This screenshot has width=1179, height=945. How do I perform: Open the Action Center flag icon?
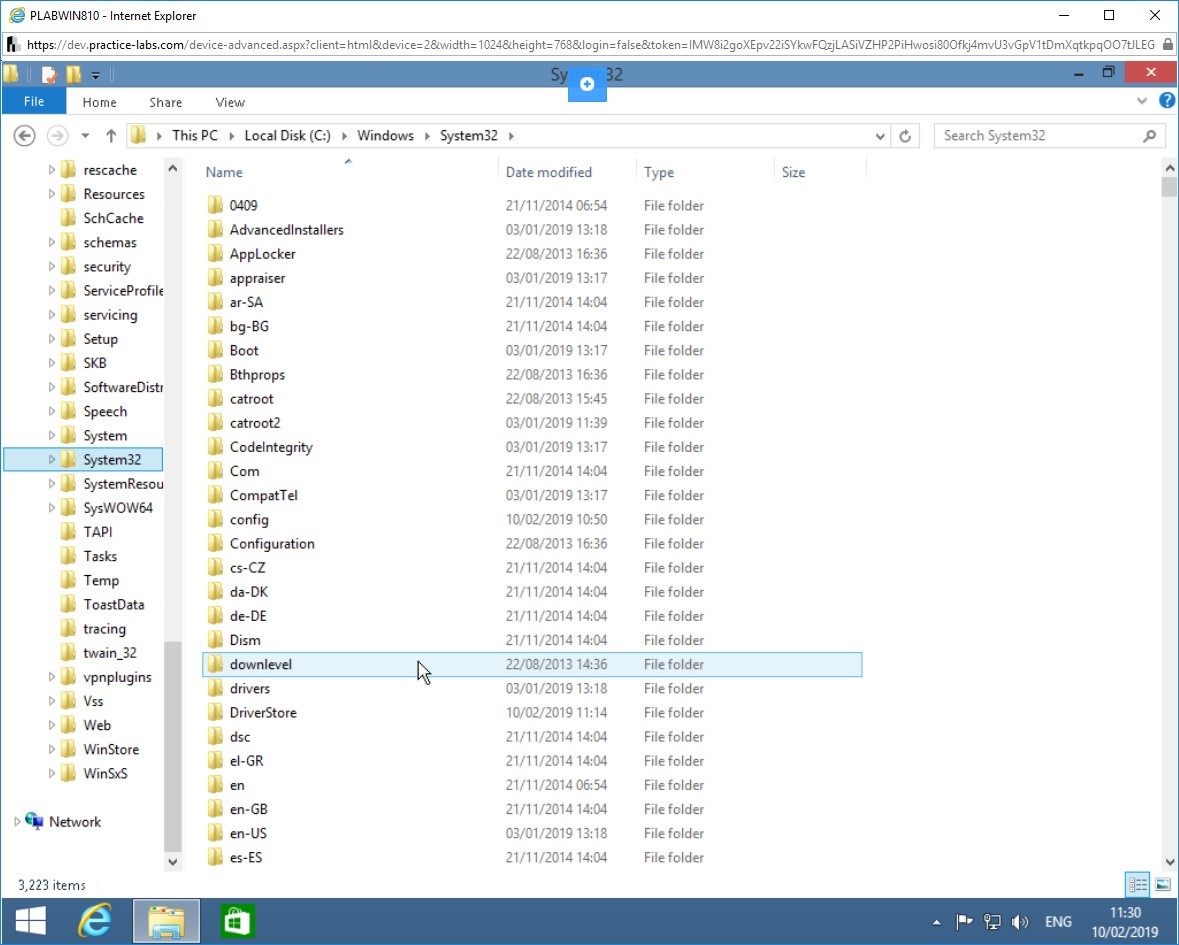point(964,922)
